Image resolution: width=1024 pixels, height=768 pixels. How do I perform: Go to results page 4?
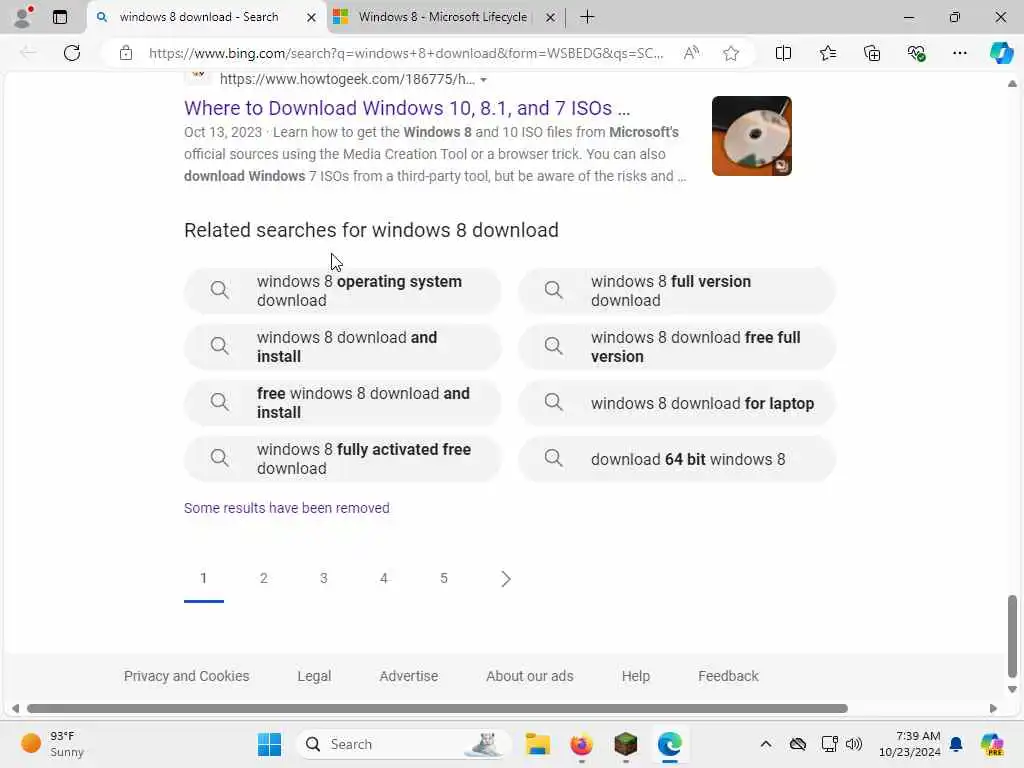pyautogui.click(x=384, y=578)
